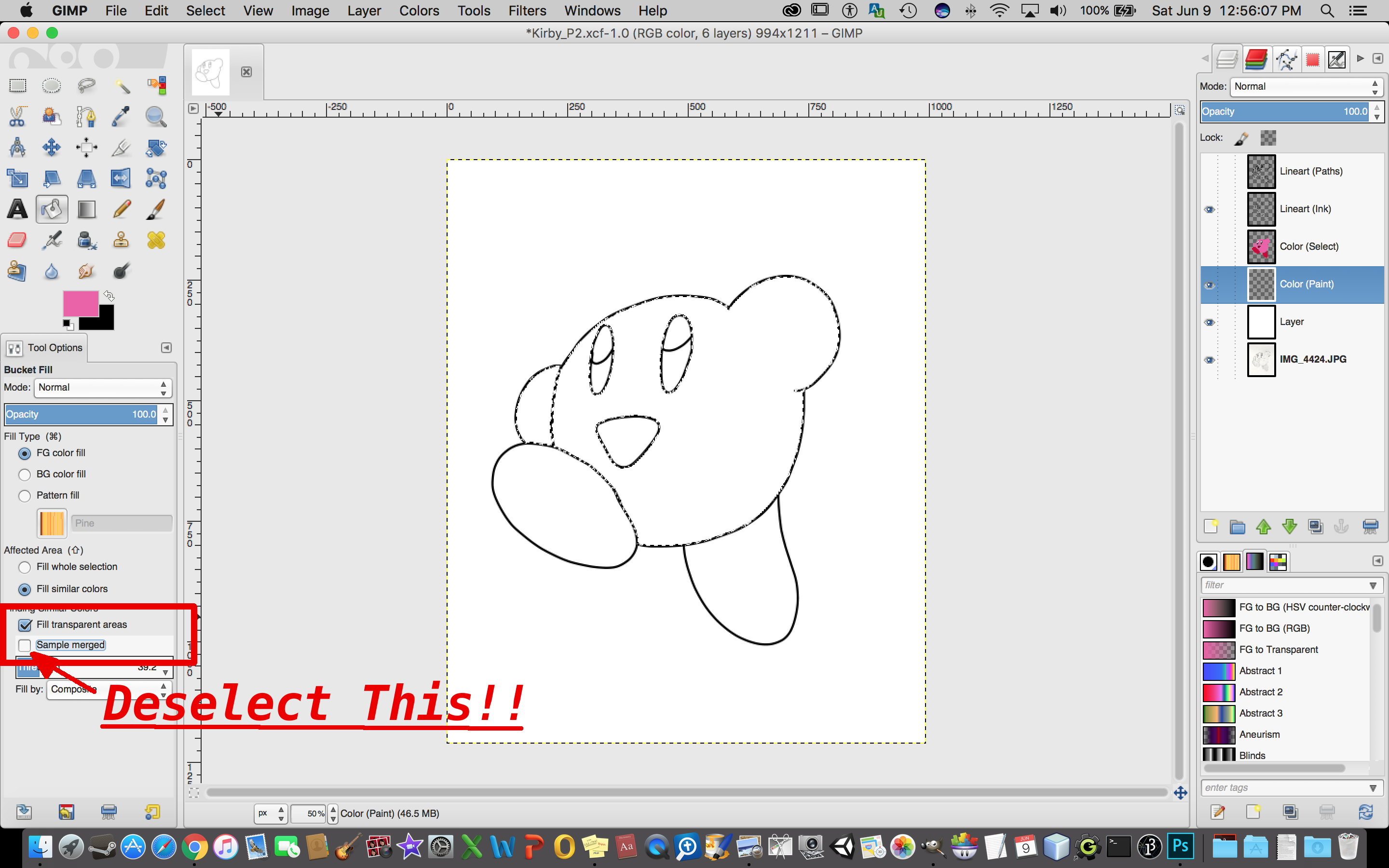Duplicate the current layer

pos(1316,527)
